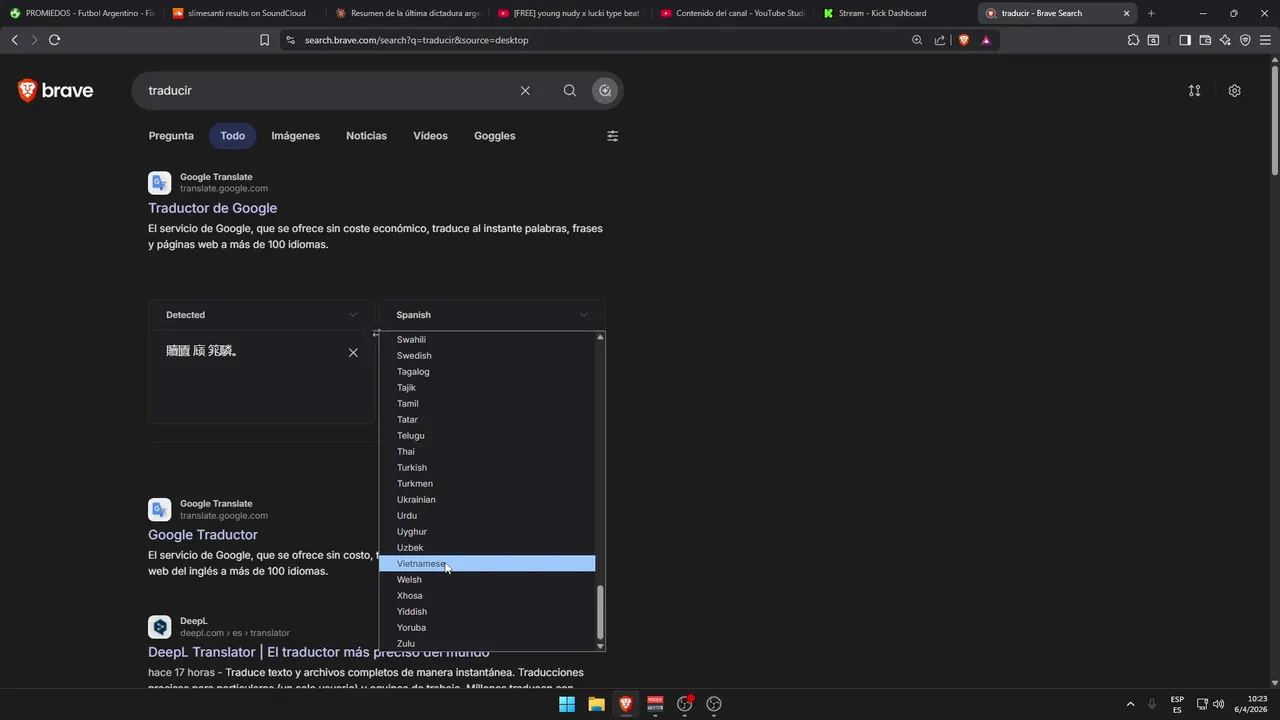Toggle the browser sidebar panel

1185,40
